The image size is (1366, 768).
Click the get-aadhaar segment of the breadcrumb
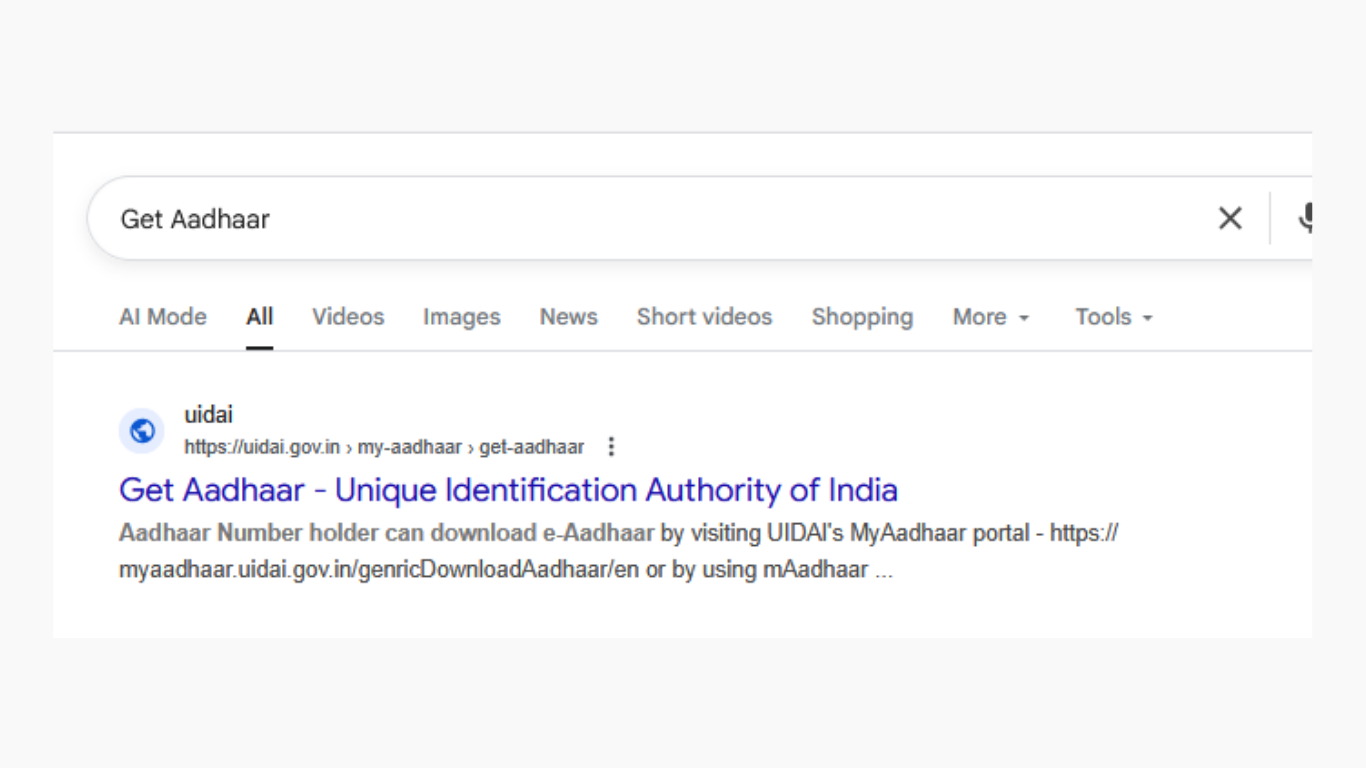click(x=531, y=447)
